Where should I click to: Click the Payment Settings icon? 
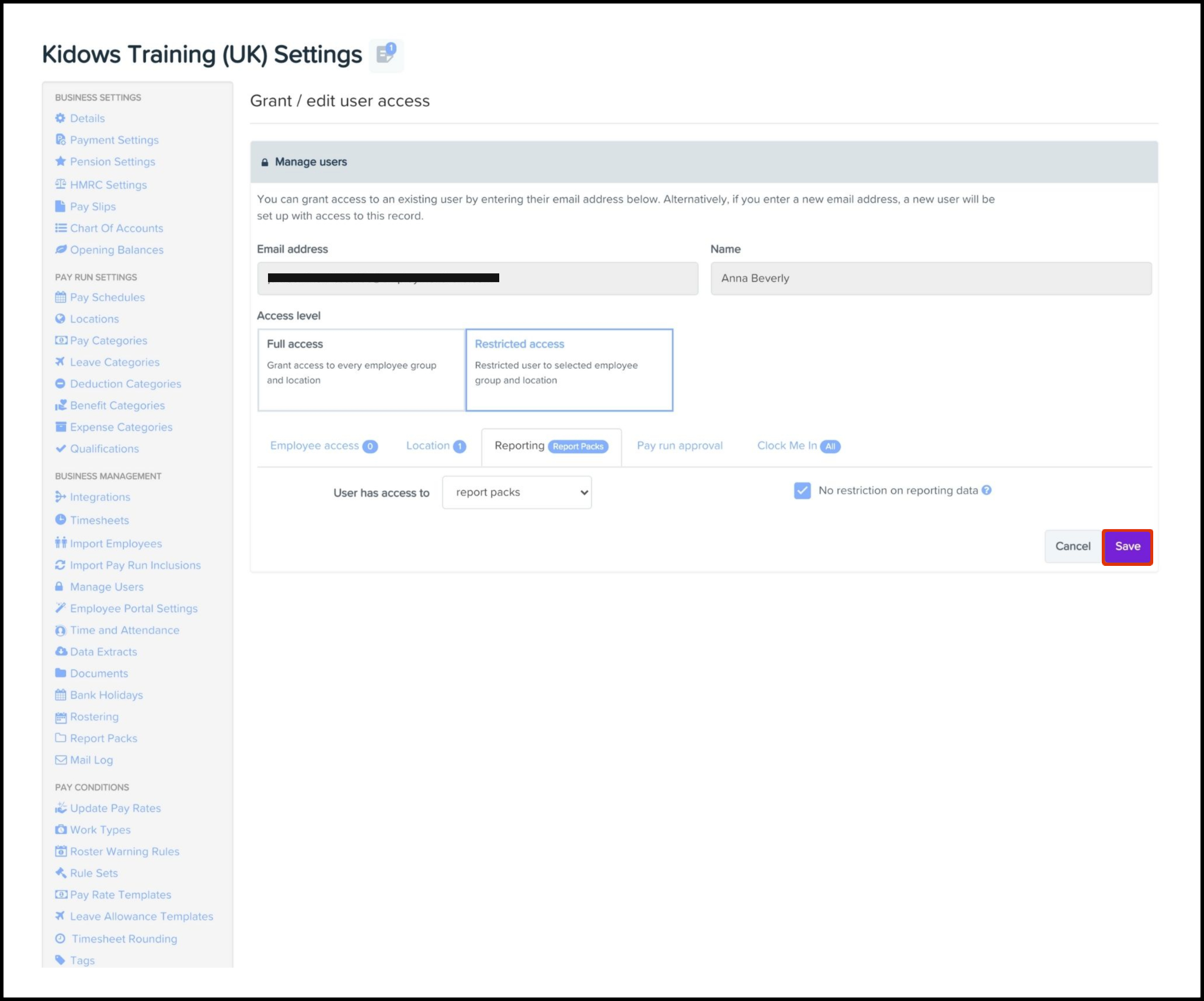coord(60,140)
